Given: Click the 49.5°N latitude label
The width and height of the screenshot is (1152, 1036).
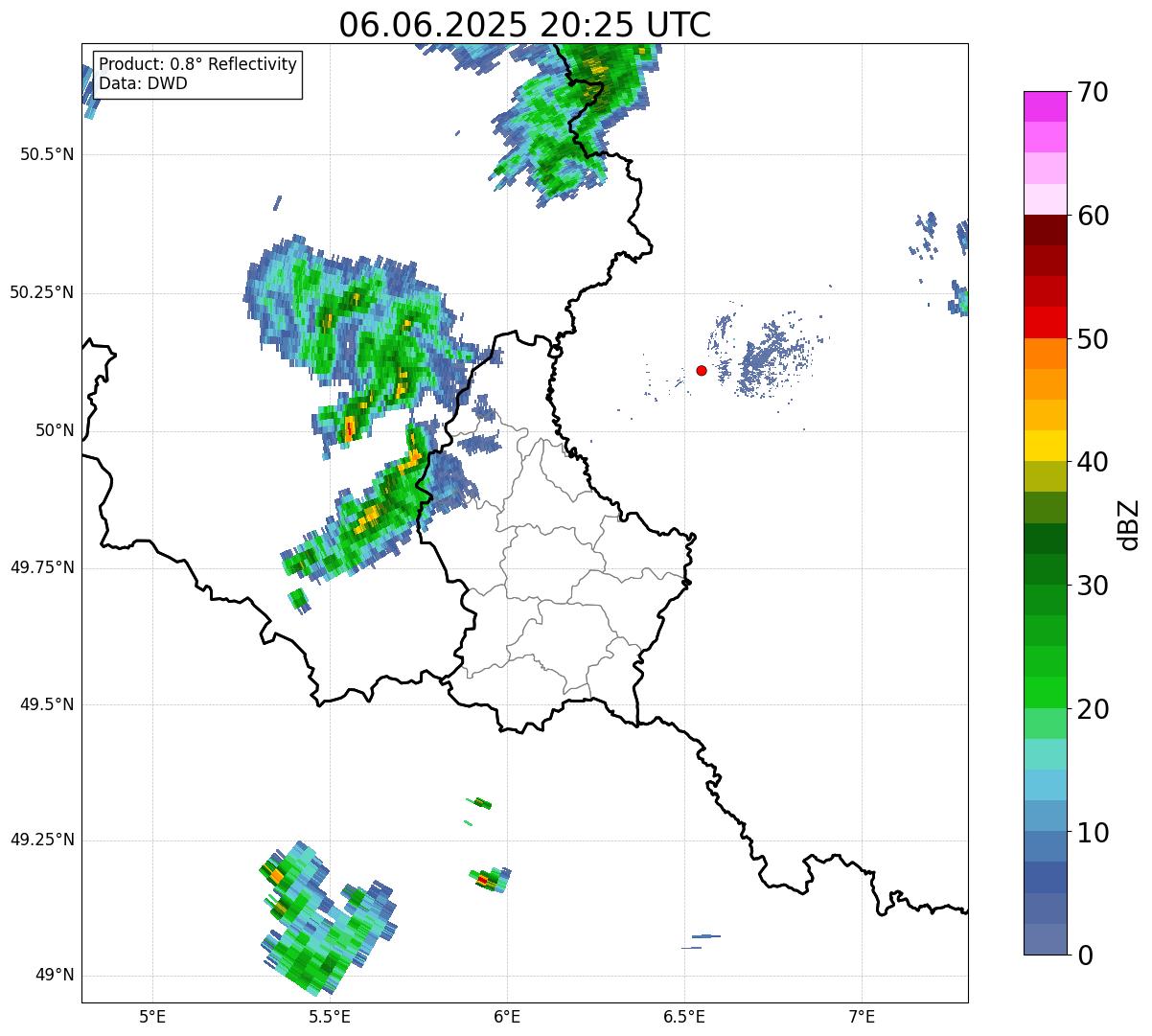Looking at the screenshot, I should point(47,704).
